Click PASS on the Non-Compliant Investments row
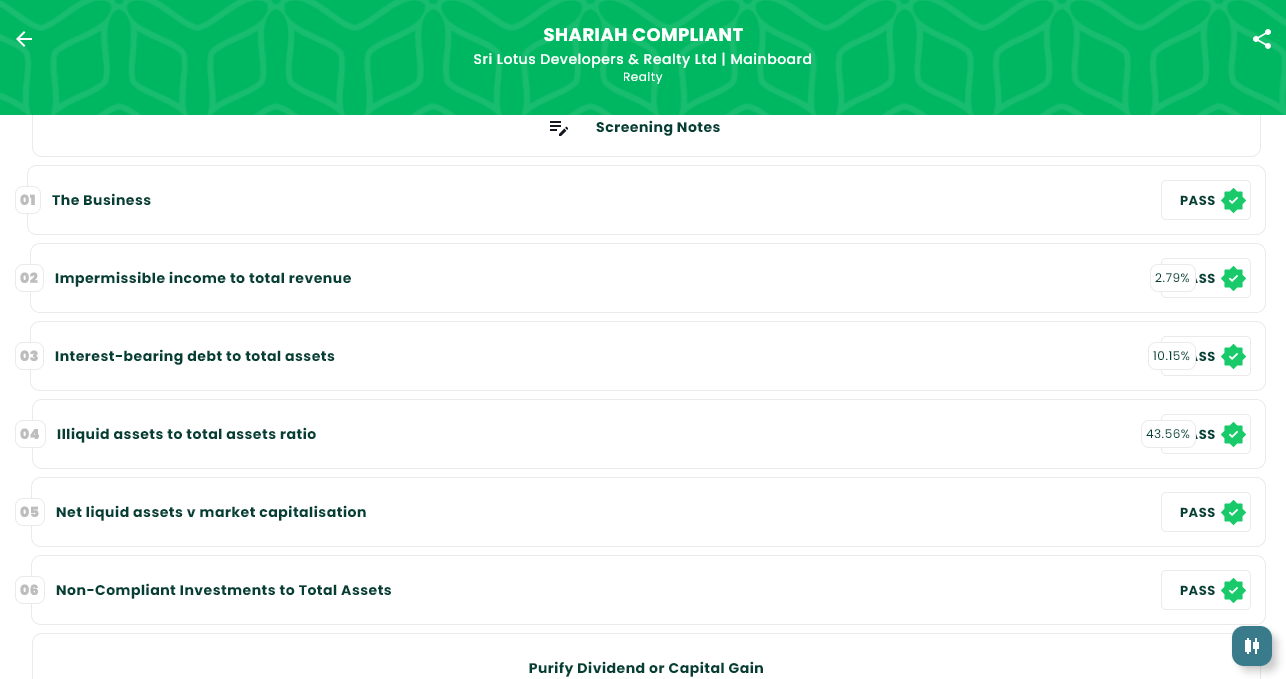The image size is (1286, 679). 1197,590
